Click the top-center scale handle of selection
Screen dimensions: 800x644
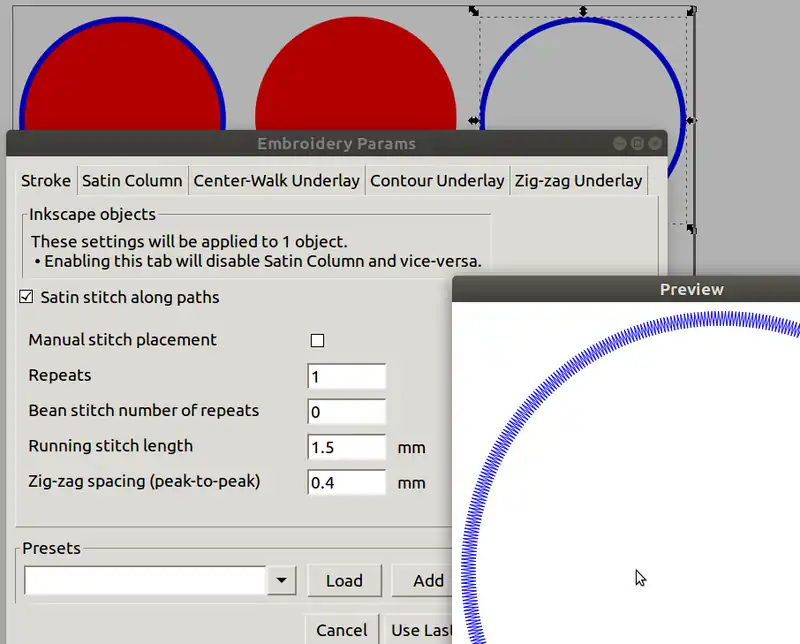tap(584, 12)
